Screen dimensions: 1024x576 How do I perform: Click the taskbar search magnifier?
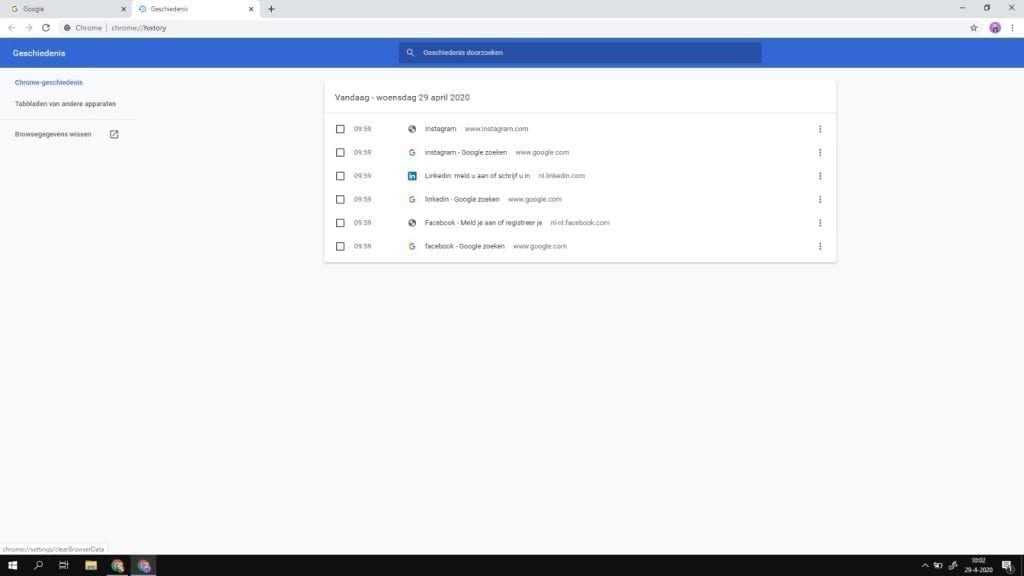39,566
